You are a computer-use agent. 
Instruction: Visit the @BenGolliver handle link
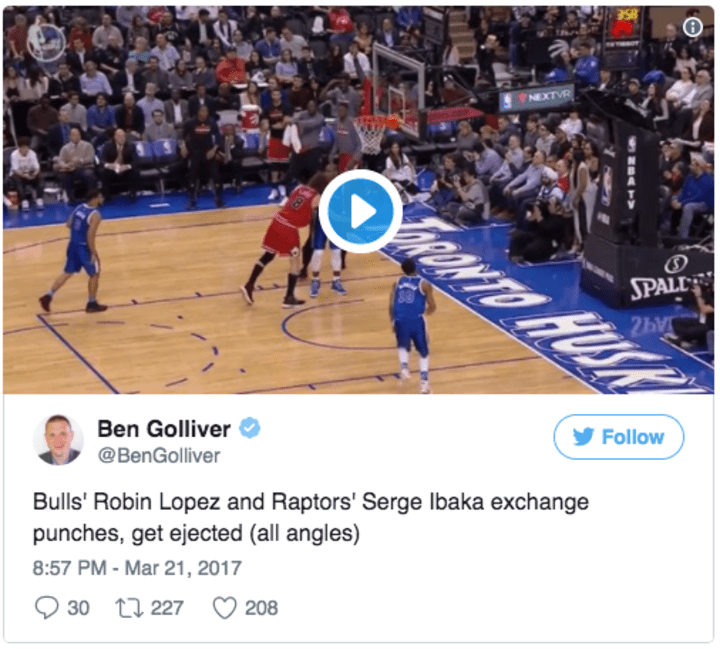coord(159,456)
